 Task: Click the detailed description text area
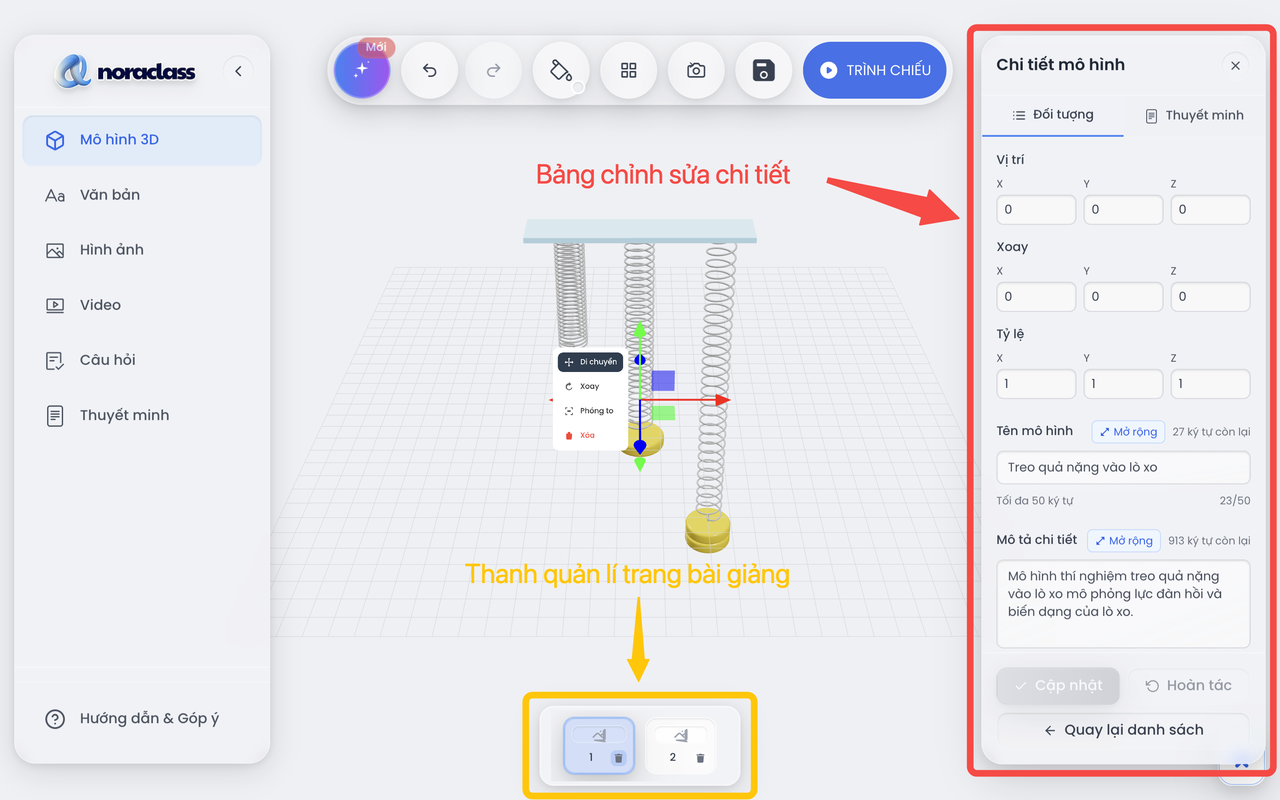click(x=1123, y=604)
